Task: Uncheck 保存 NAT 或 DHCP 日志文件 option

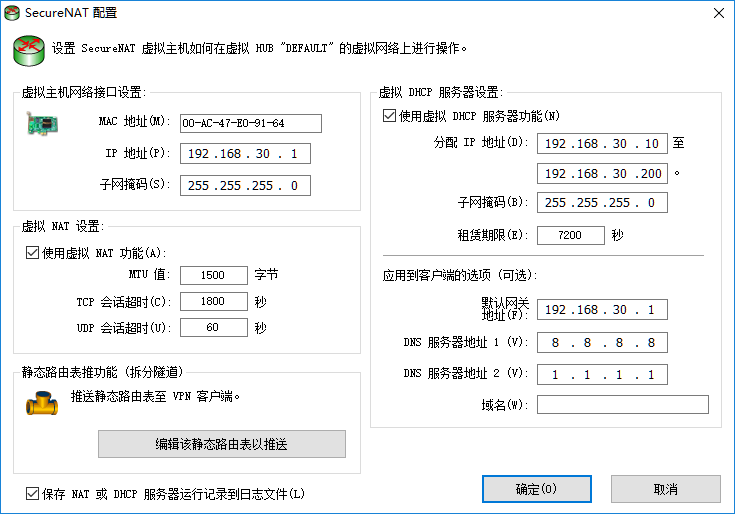Action: [x=32, y=494]
